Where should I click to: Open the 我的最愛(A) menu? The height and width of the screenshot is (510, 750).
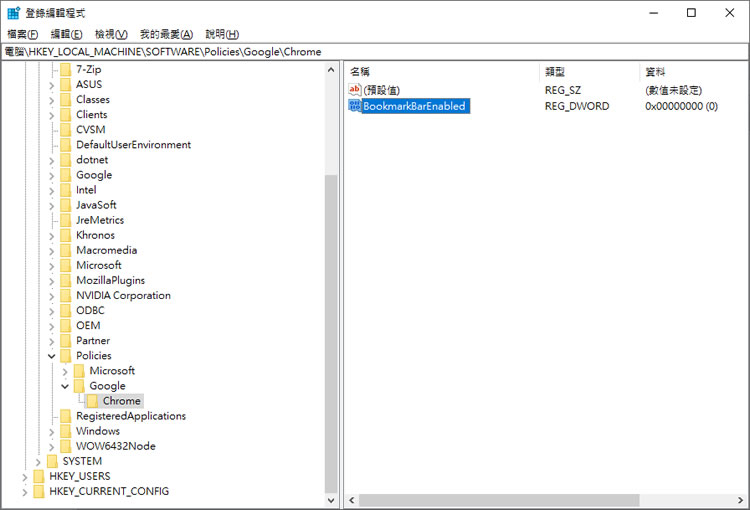click(166, 34)
